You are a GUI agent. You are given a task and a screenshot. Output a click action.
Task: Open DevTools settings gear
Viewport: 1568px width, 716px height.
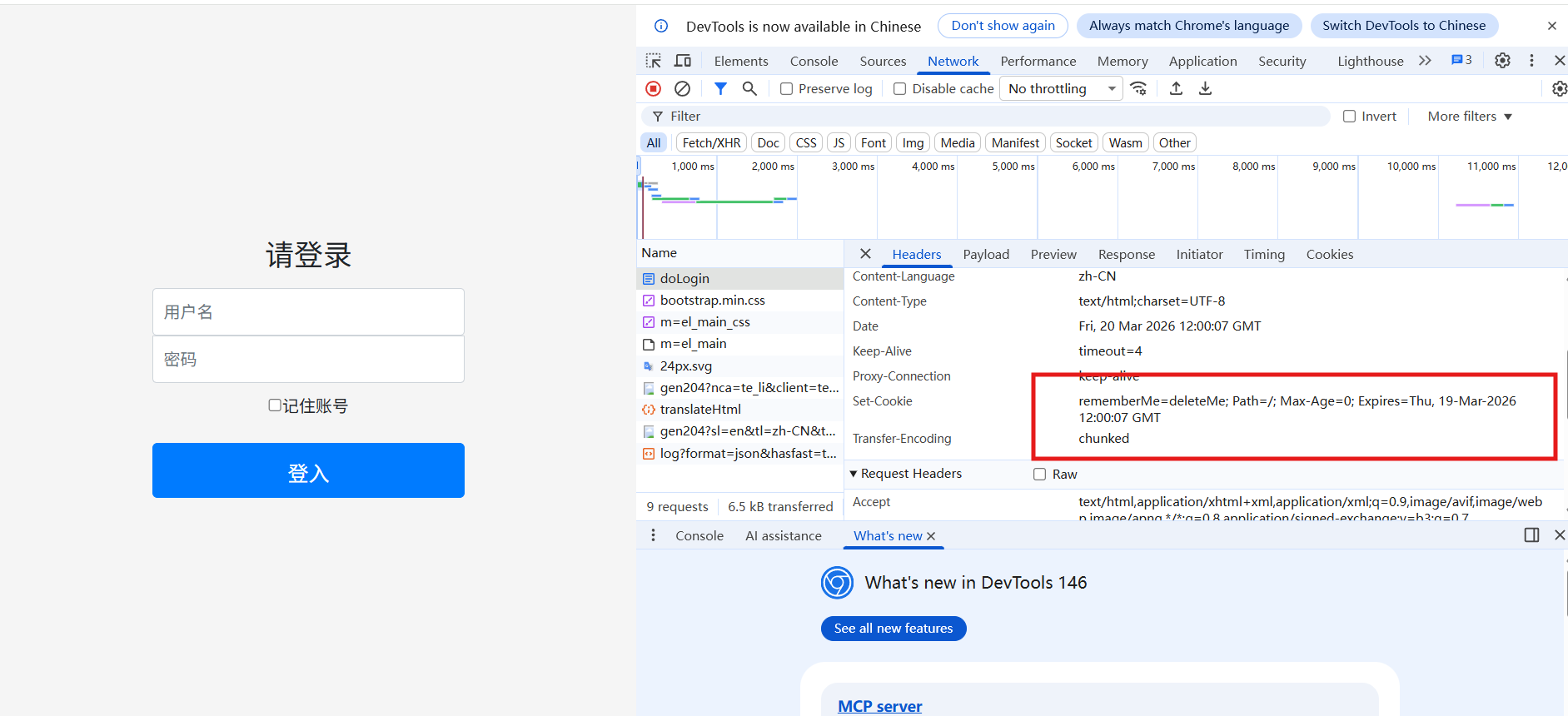point(1502,60)
